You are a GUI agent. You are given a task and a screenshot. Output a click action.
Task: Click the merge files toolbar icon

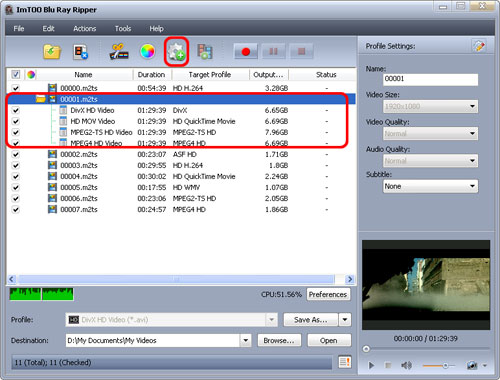205,52
